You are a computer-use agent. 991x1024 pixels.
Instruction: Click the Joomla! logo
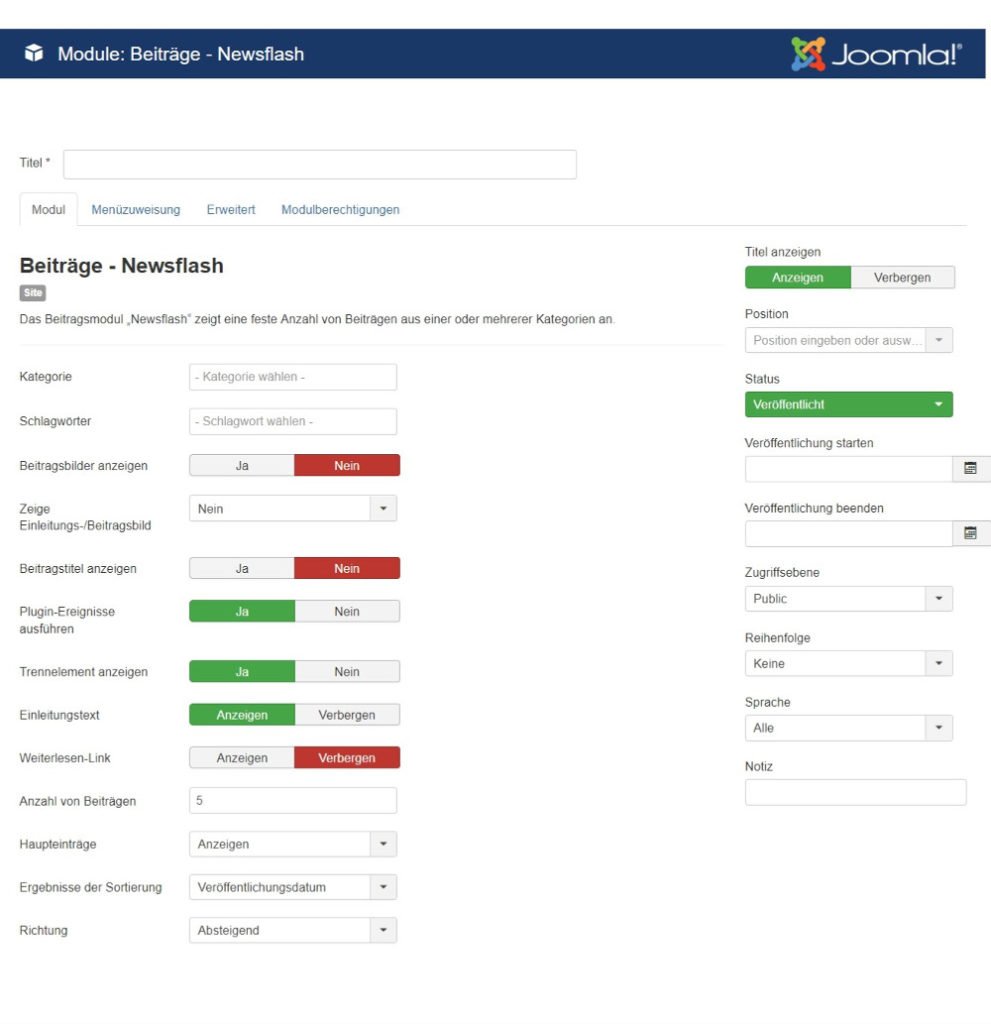(876, 54)
